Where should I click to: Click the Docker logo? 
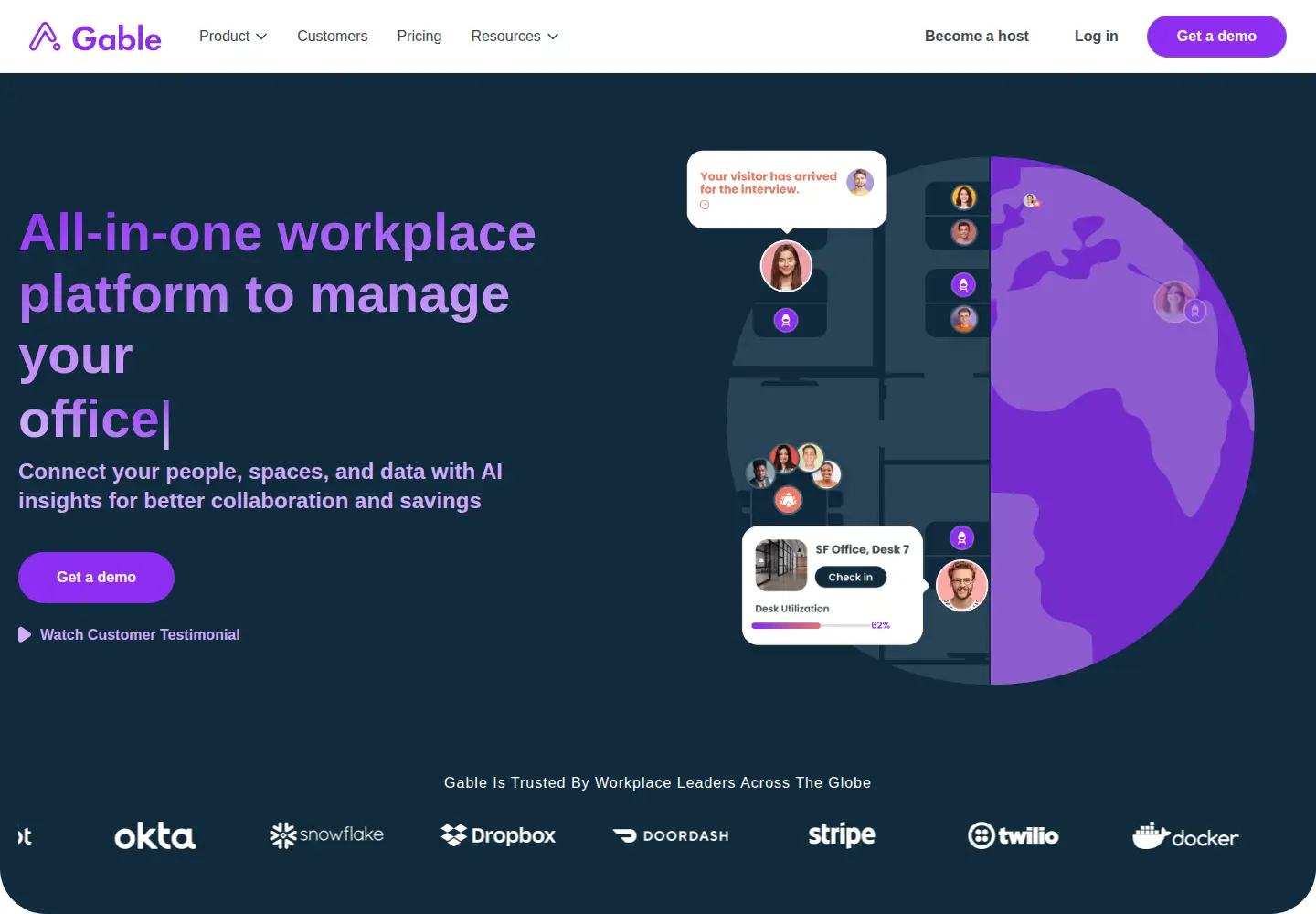1185,835
